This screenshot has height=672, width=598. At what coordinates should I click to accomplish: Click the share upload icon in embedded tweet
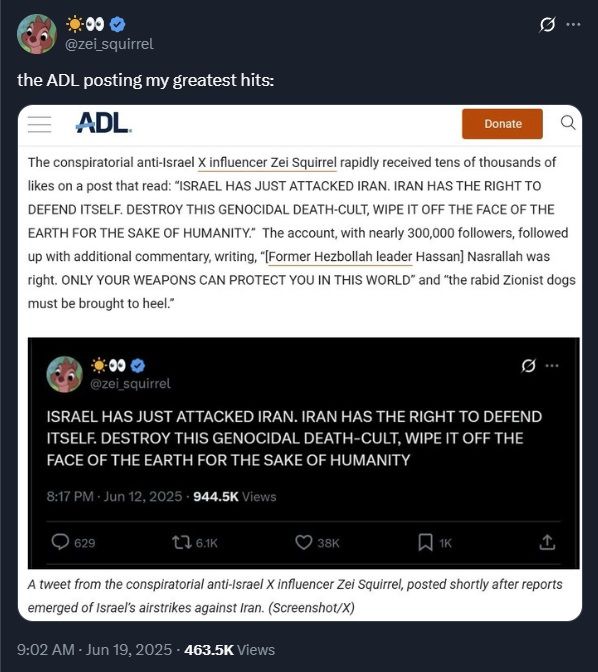pos(547,542)
